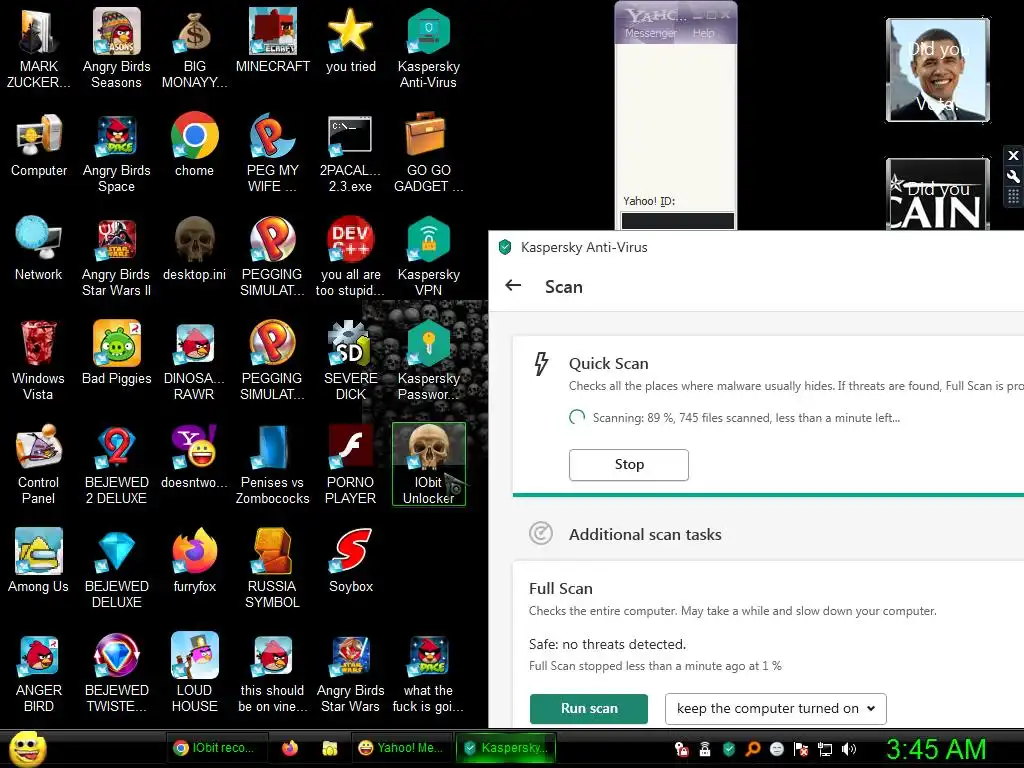The image size is (1024, 768).
Task: Switch to the IObit reco... Chrome taskbar button
Action: pyautogui.click(x=217, y=748)
